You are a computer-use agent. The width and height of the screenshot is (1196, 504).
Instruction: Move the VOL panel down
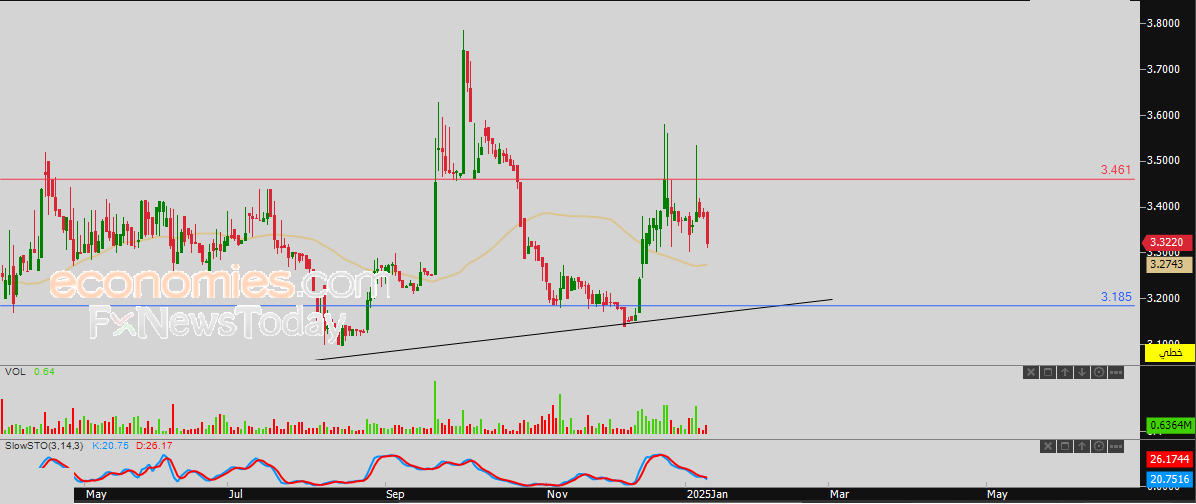click(x=1082, y=372)
